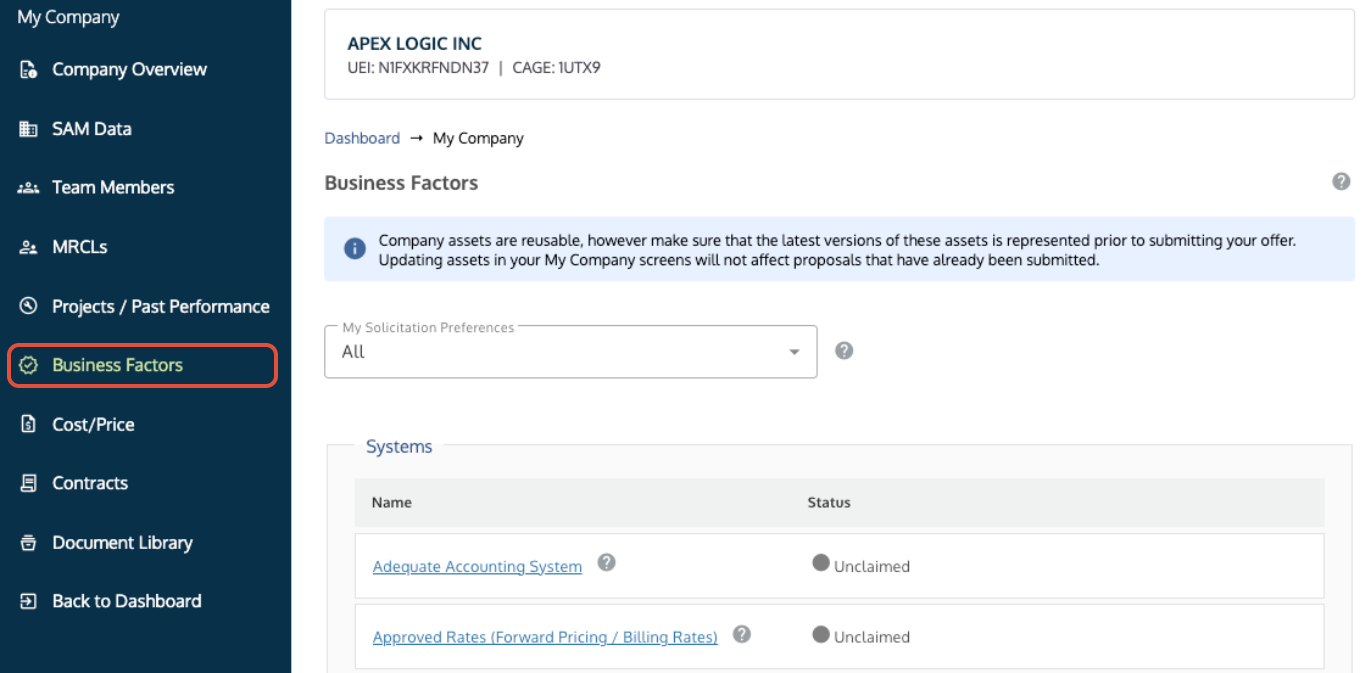
Task: Click the Business Factors page heading
Action: (x=401, y=183)
